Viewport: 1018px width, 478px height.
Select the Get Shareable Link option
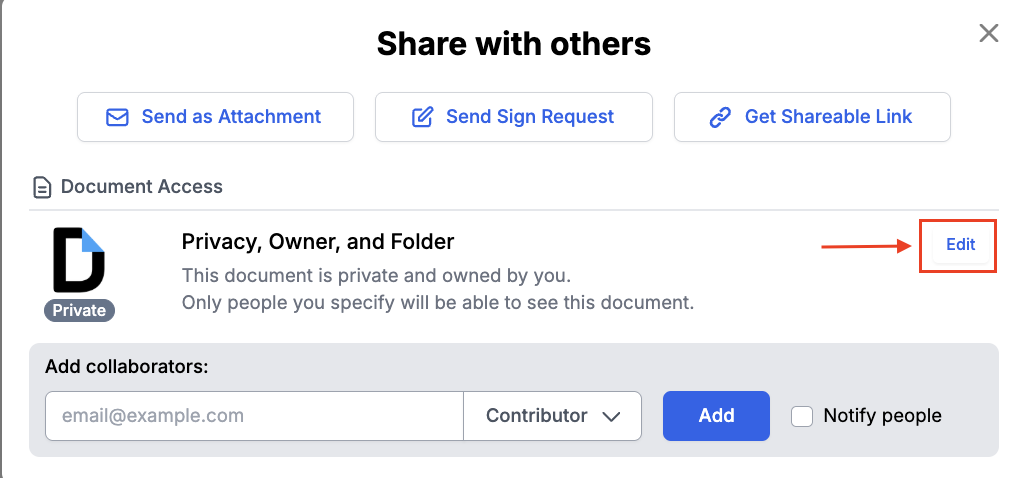tap(812, 117)
